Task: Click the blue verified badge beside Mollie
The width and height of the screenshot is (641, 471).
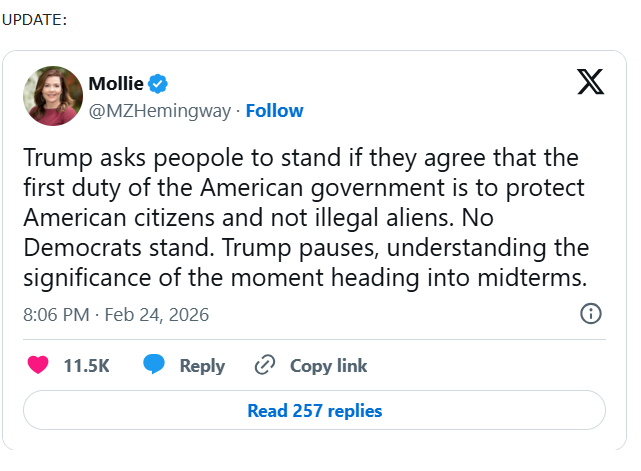Action: 158,83
